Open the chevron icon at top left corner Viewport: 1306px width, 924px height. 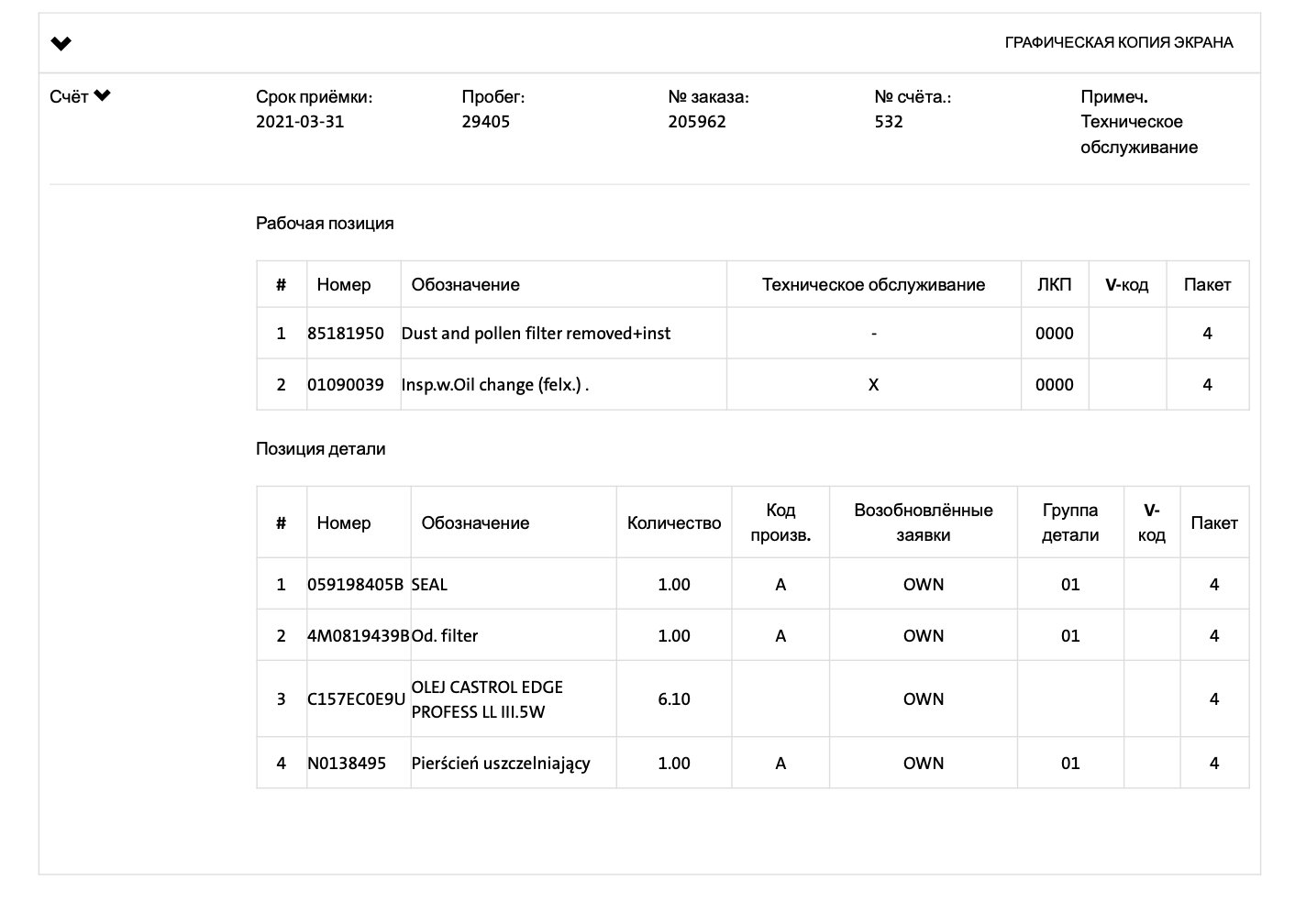coord(61,42)
